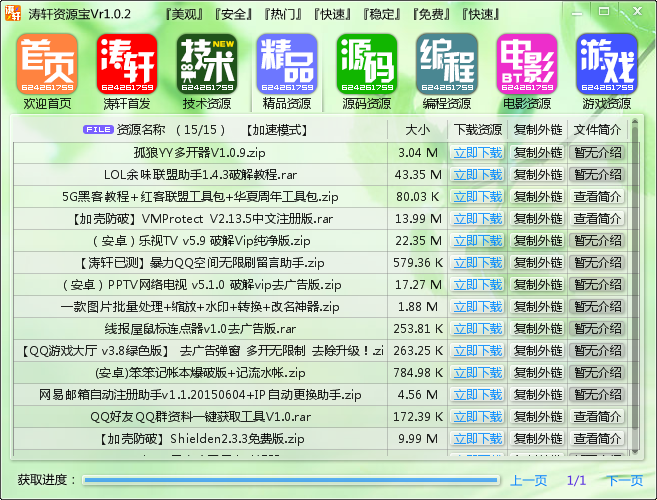
Task: Copy external link for 图片批量处理 zip
Action: point(538,306)
